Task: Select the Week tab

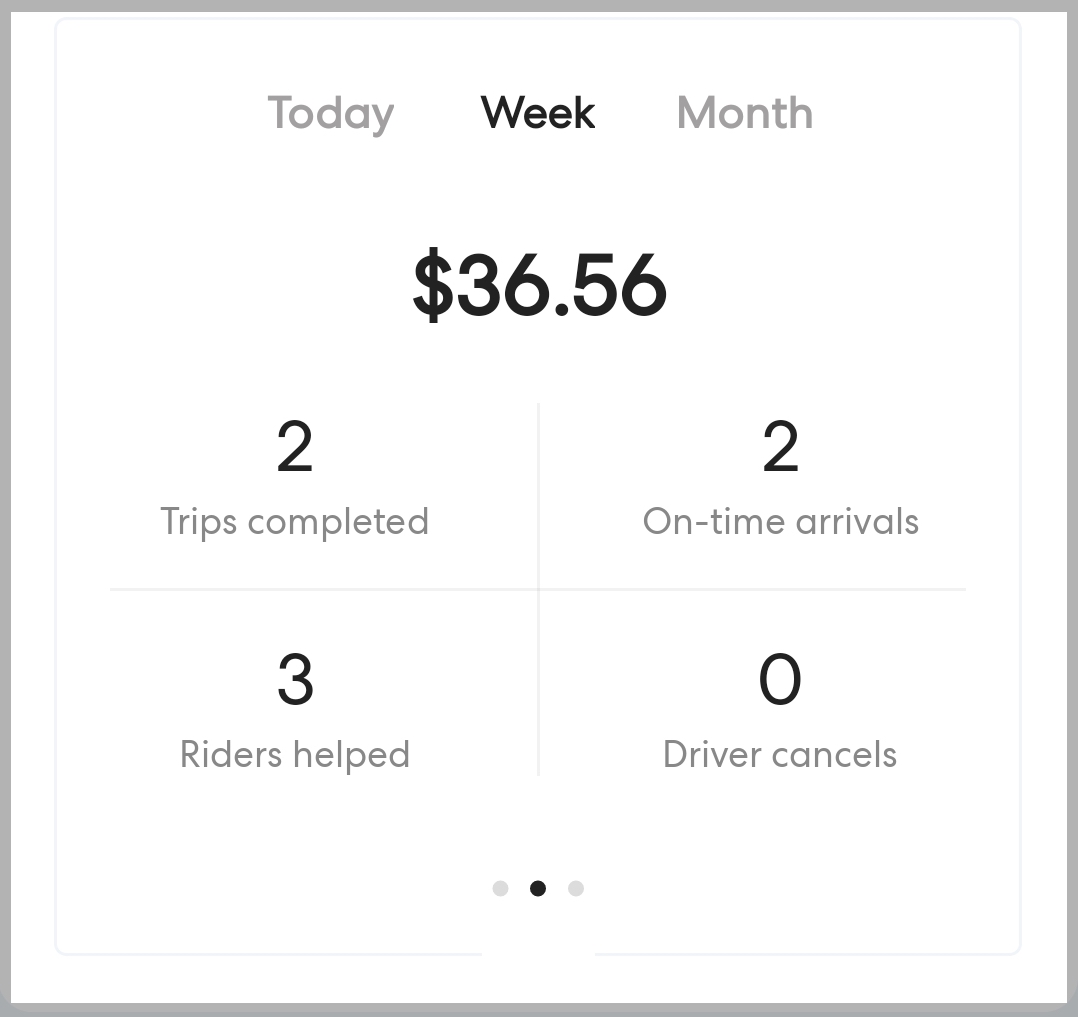Action: [538, 113]
